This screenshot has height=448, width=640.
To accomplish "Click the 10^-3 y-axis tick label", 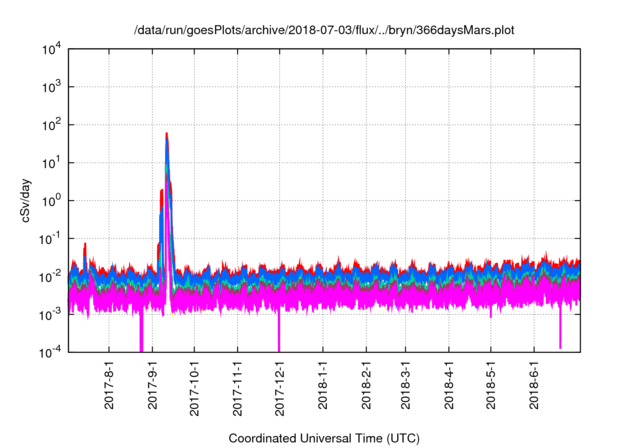I will tap(50, 315).
